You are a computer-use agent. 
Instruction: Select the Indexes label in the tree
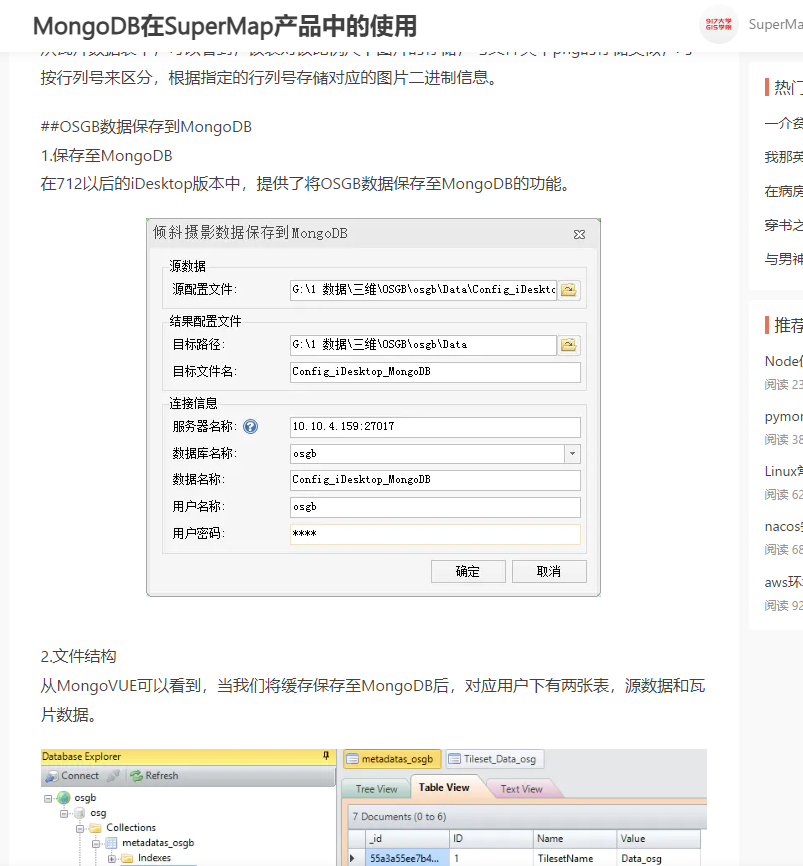click(x=154, y=858)
